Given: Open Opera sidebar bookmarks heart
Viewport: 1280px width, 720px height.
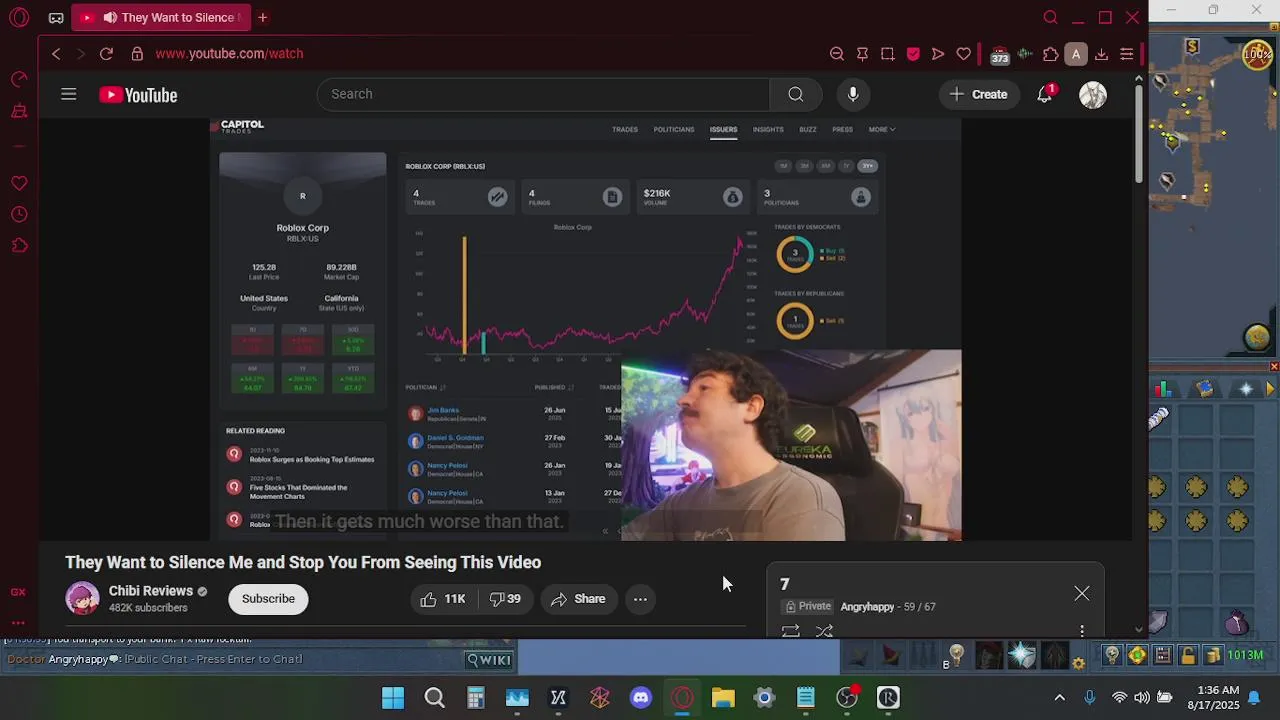Looking at the screenshot, I should coord(19,183).
